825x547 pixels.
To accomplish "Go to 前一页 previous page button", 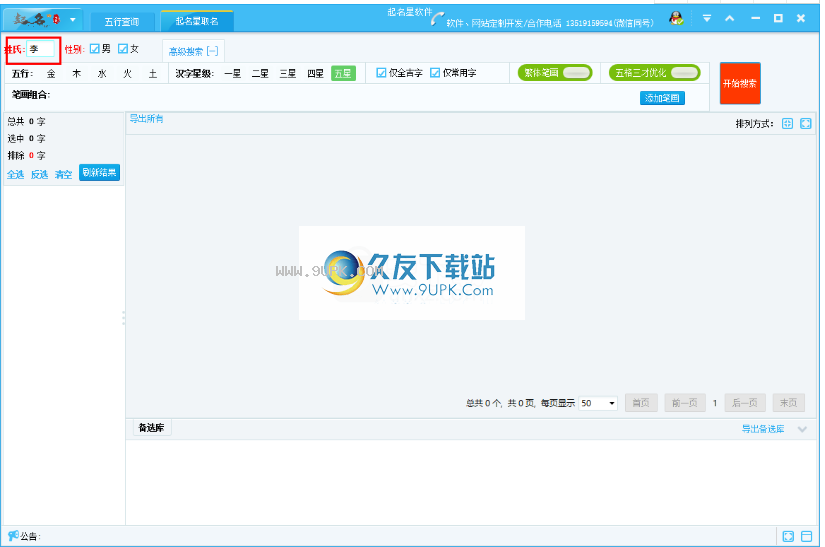I will click(685, 403).
